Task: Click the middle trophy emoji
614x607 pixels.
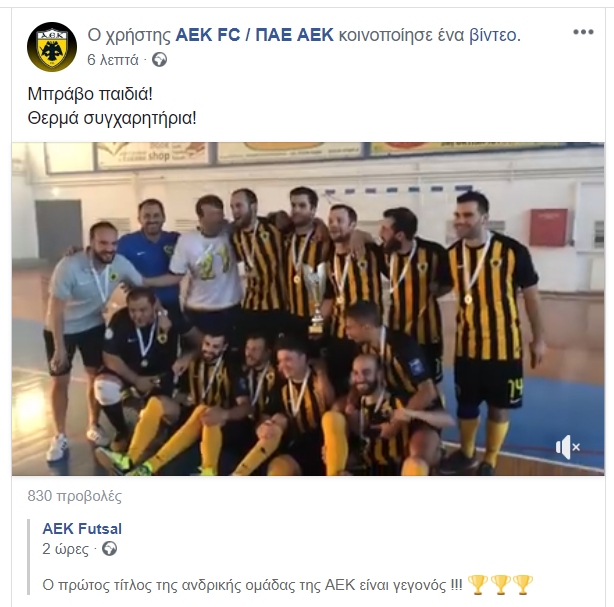Action: click(500, 585)
